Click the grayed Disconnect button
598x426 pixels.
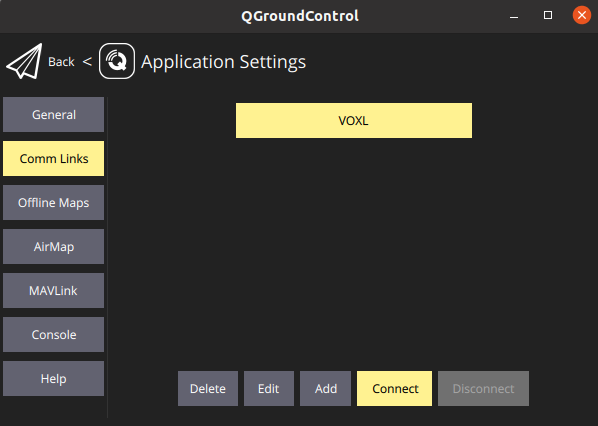[x=483, y=389]
